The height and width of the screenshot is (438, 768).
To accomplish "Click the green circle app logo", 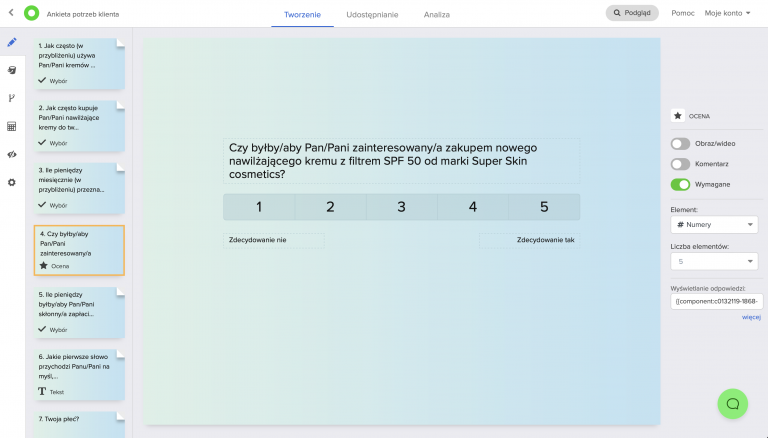I will pyautogui.click(x=31, y=14).
